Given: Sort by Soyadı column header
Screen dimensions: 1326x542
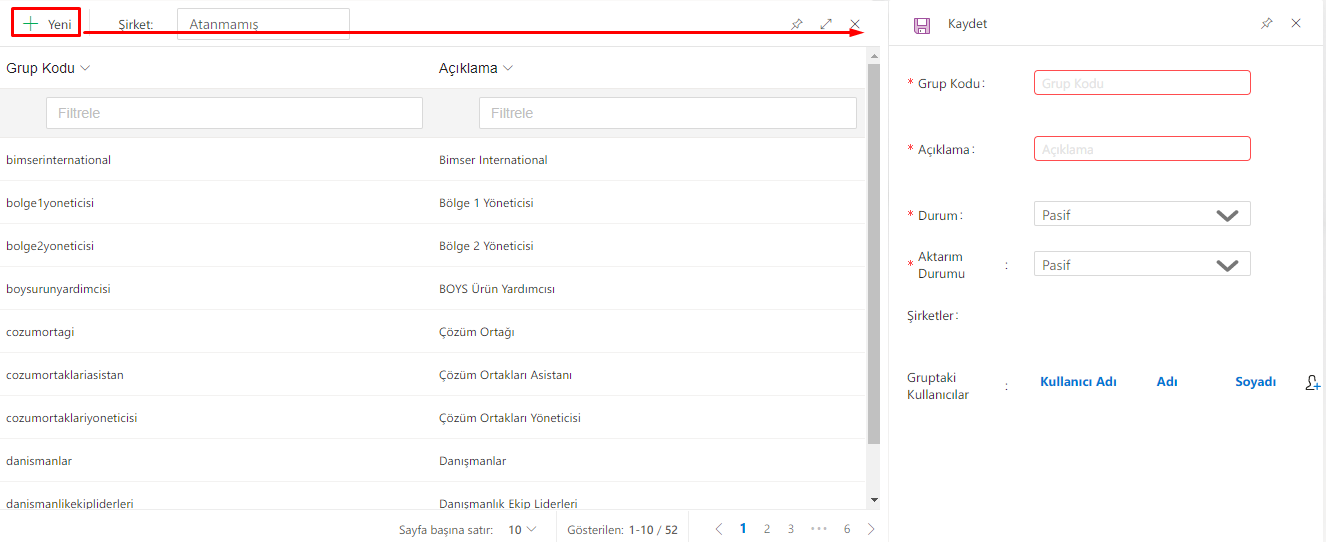Looking at the screenshot, I should pyautogui.click(x=1255, y=382).
